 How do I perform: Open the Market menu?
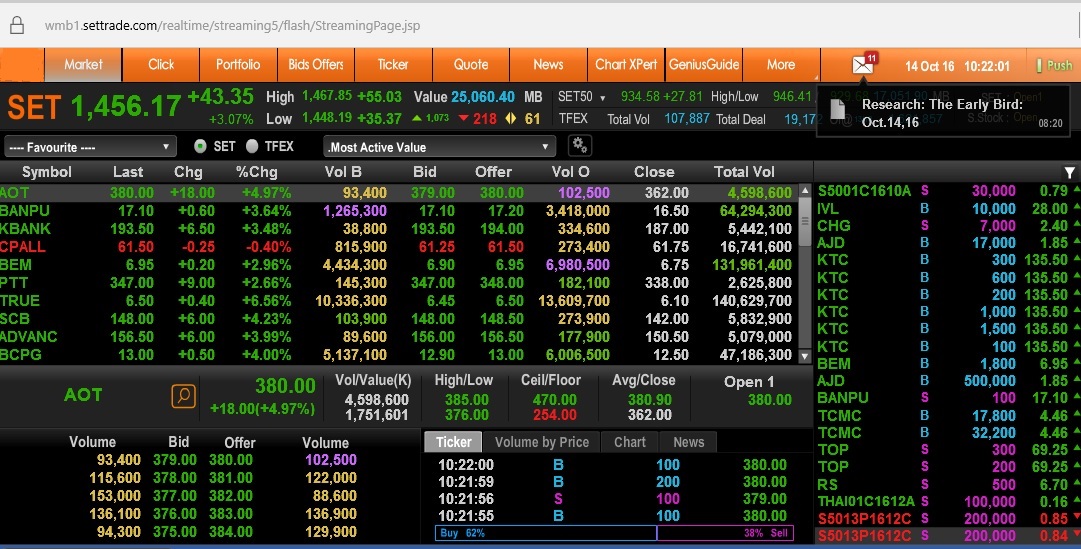click(83, 65)
